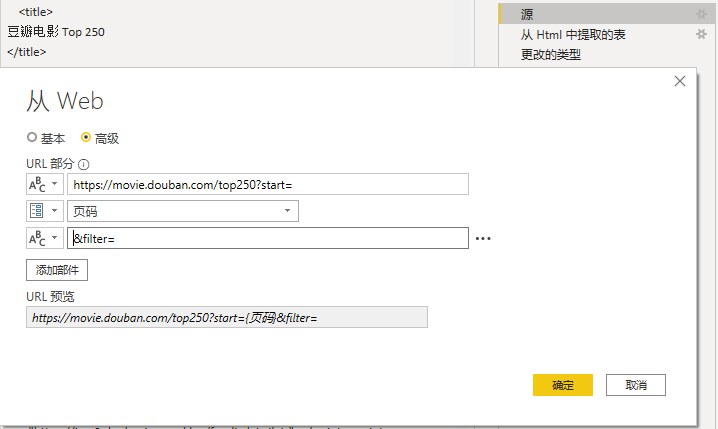Image resolution: width=718 pixels, height=429 pixels.
Task: Expand the type arrow on the 页码 row
Action: coord(54,211)
